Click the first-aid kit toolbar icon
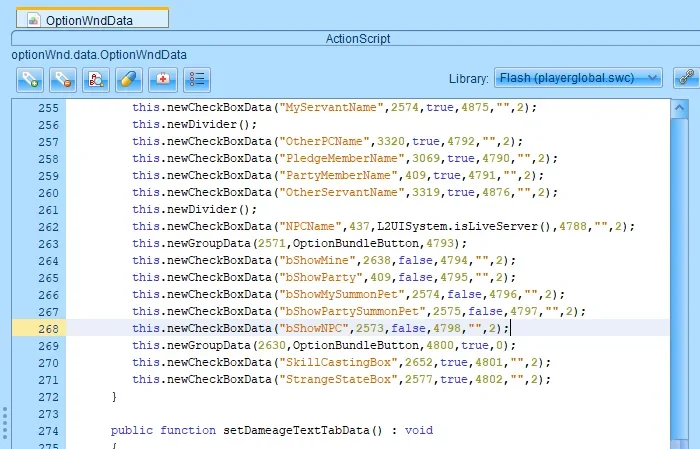Viewport: 700px width, 449px height. (x=163, y=80)
